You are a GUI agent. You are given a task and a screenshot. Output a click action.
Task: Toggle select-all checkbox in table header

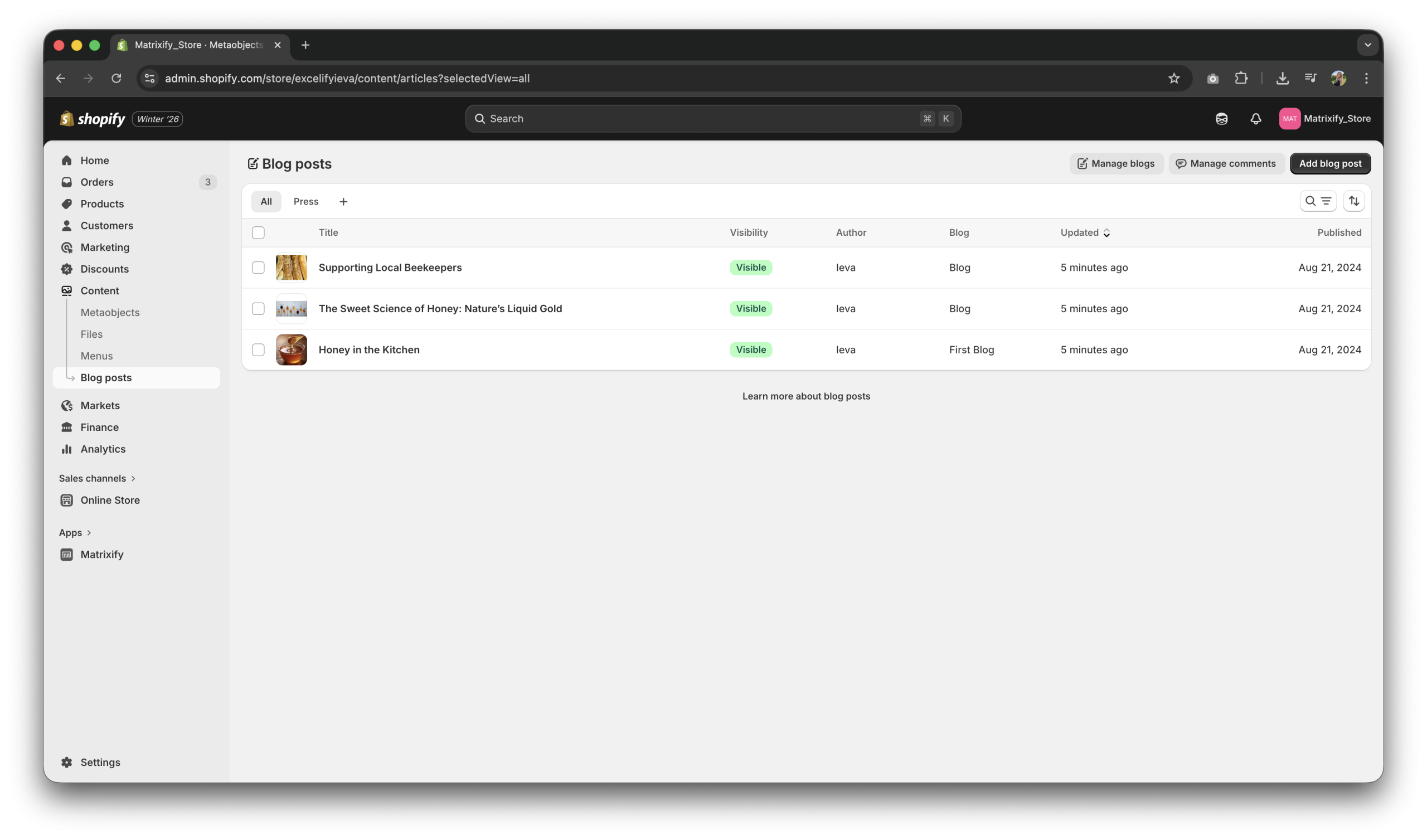(258, 233)
